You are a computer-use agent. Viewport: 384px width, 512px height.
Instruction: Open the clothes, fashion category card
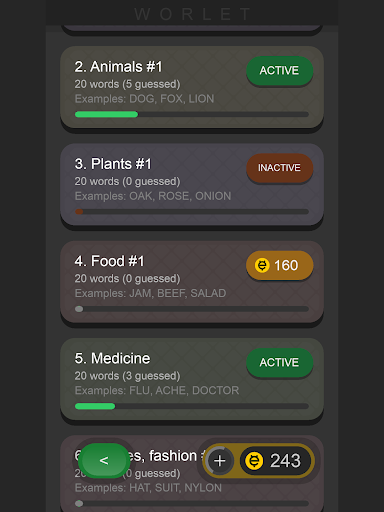pos(192,474)
